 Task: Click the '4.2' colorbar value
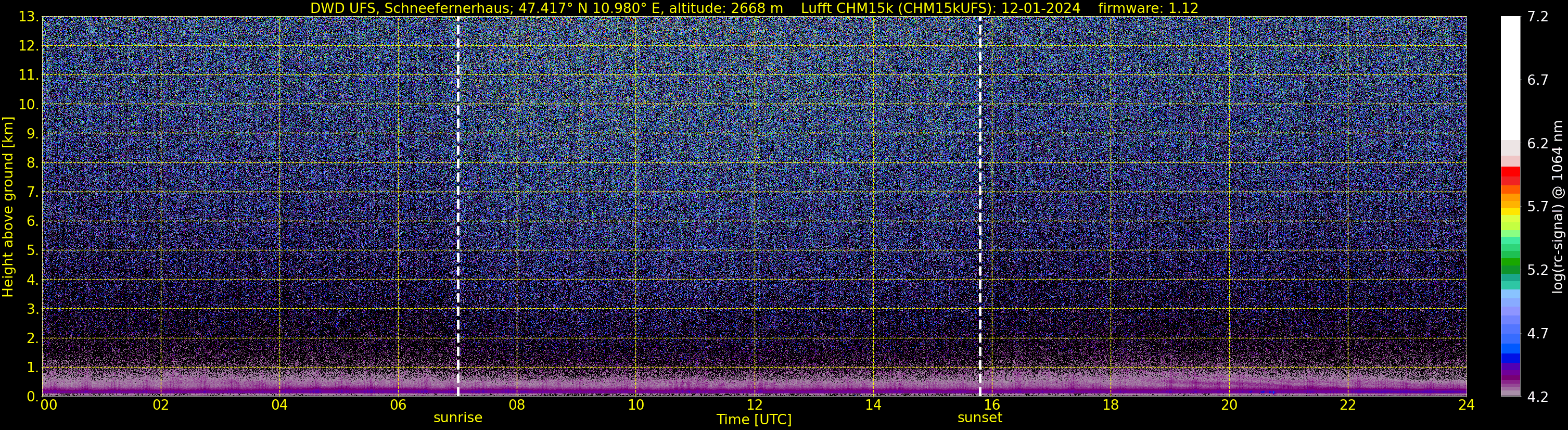click(1538, 397)
